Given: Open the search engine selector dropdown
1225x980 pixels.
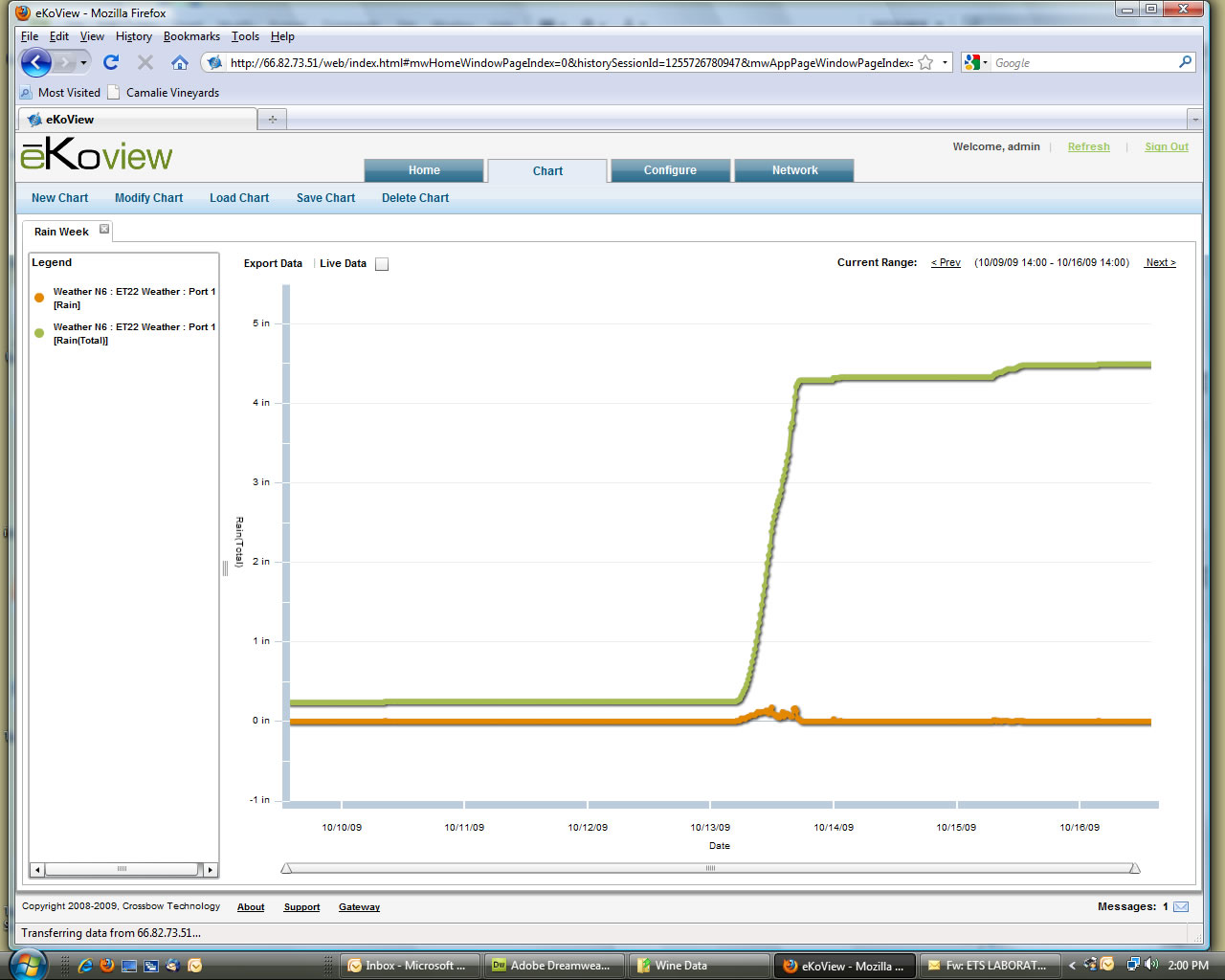Looking at the screenshot, I should click(975, 63).
